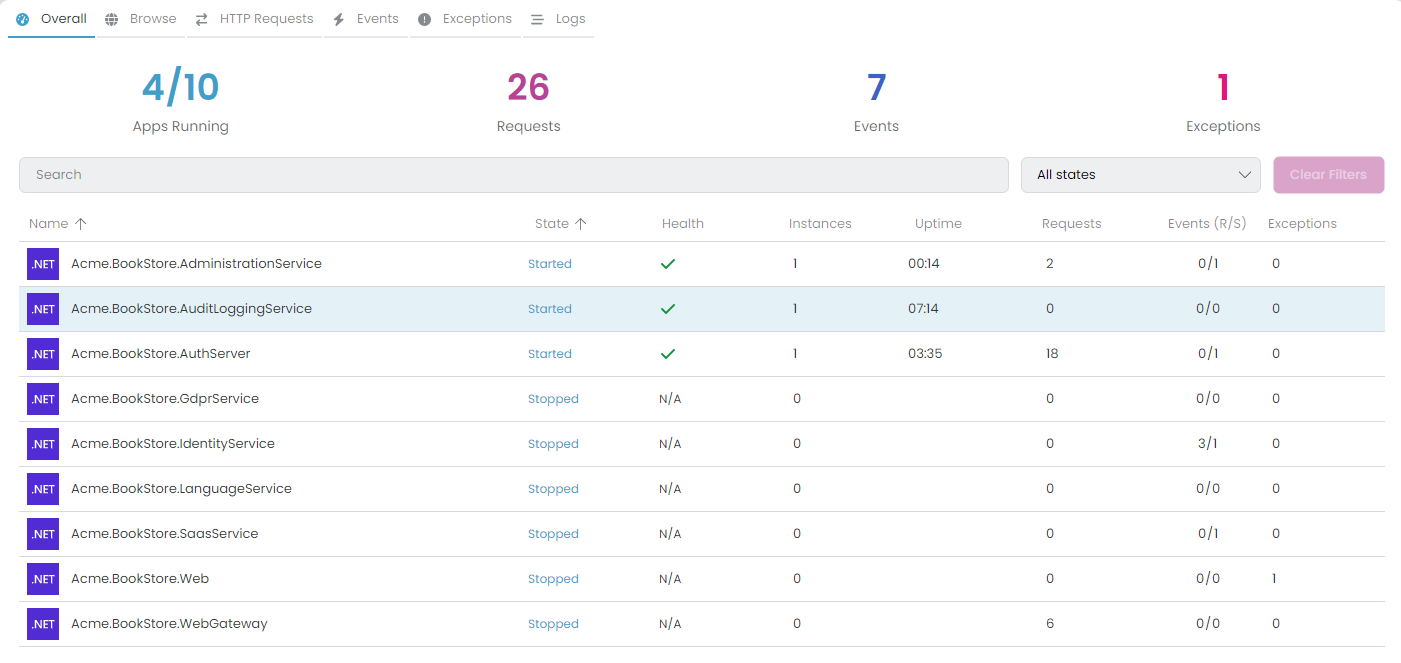1401x663 pixels.
Task: Click exceptions value 1 for Acme.BookStore.Web
Action: pos(1274,579)
